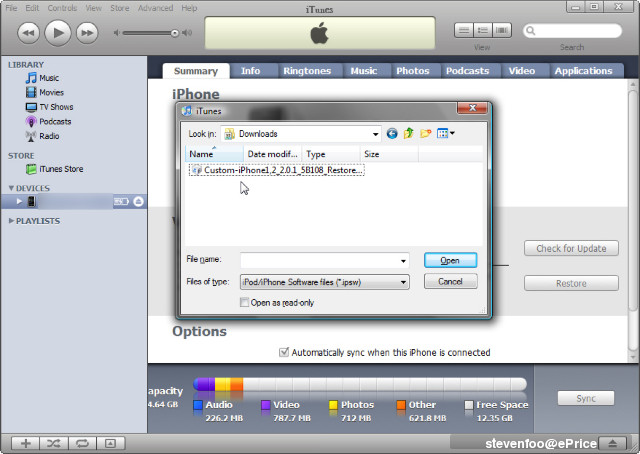Open the Store menu
This screenshot has width=640, height=454.
120,8
